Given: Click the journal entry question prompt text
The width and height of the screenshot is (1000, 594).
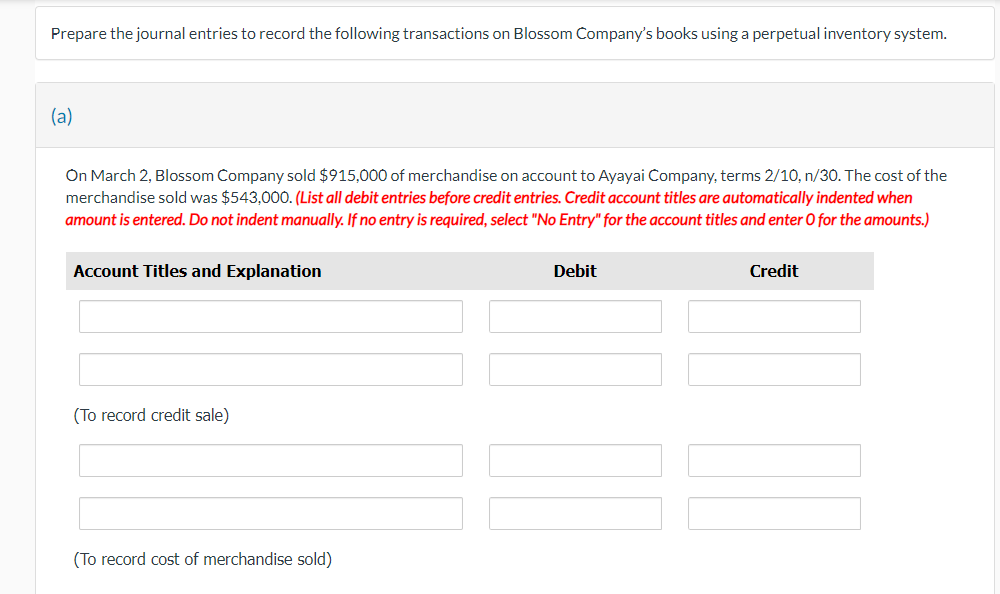Looking at the screenshot, I should [498, 33].
